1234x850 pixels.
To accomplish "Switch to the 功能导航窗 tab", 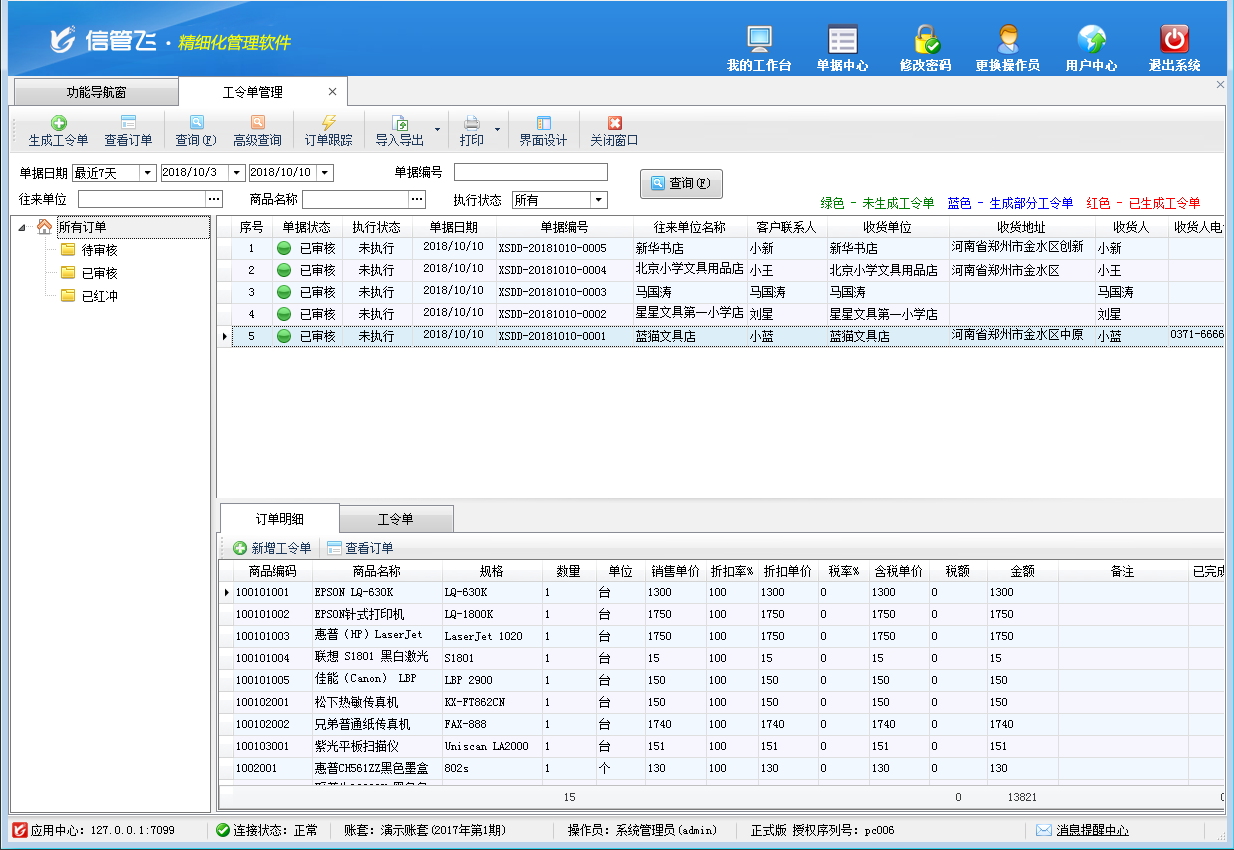I will 96,92.
